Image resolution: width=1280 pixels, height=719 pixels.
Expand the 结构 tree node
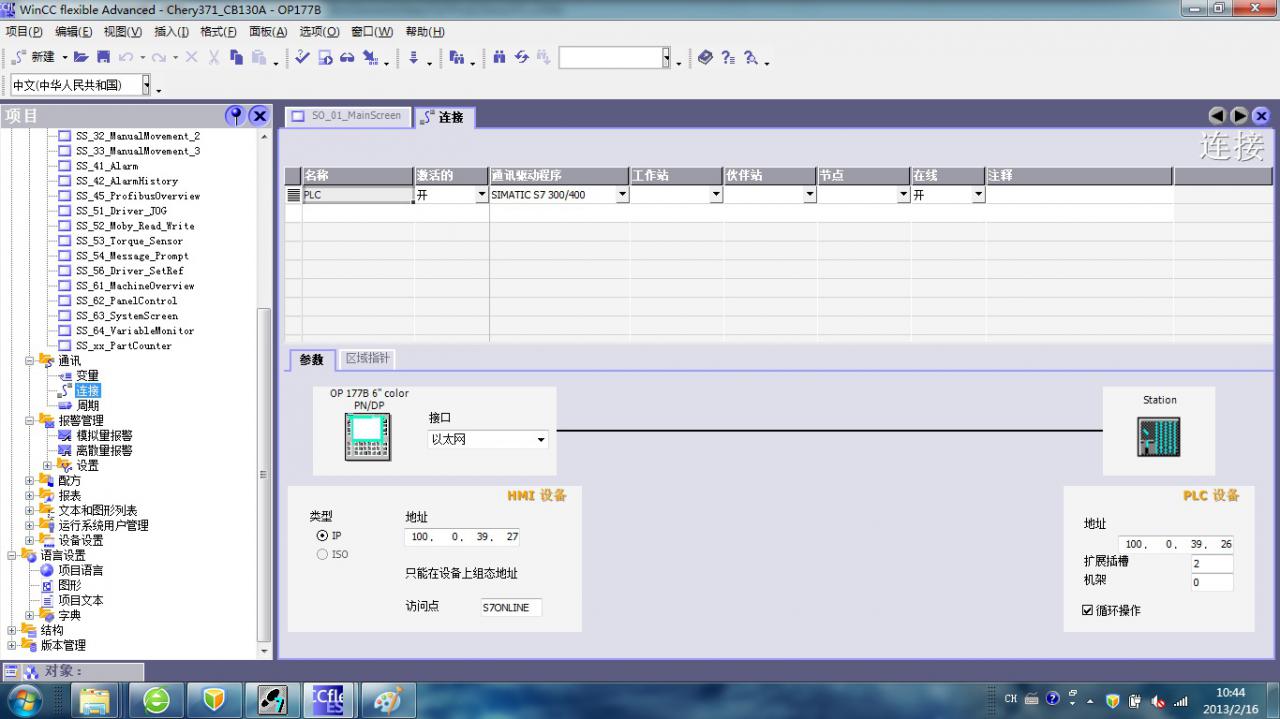pos(12,630)
